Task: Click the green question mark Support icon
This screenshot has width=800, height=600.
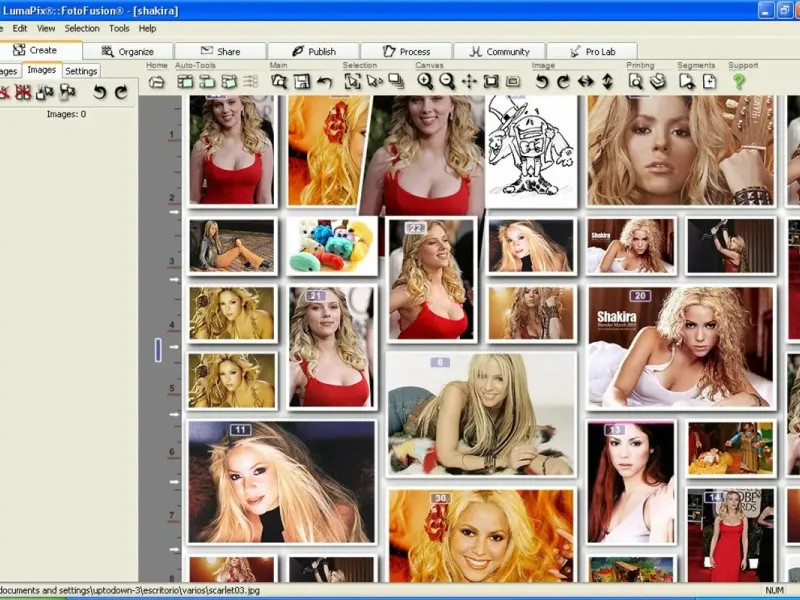Action: [x=739, y=82]
